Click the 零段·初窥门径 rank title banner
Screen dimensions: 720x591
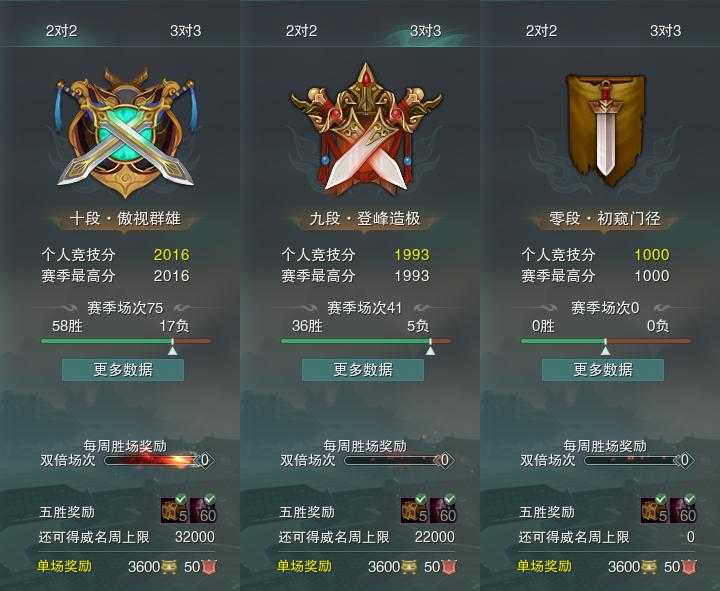point(605,219)
